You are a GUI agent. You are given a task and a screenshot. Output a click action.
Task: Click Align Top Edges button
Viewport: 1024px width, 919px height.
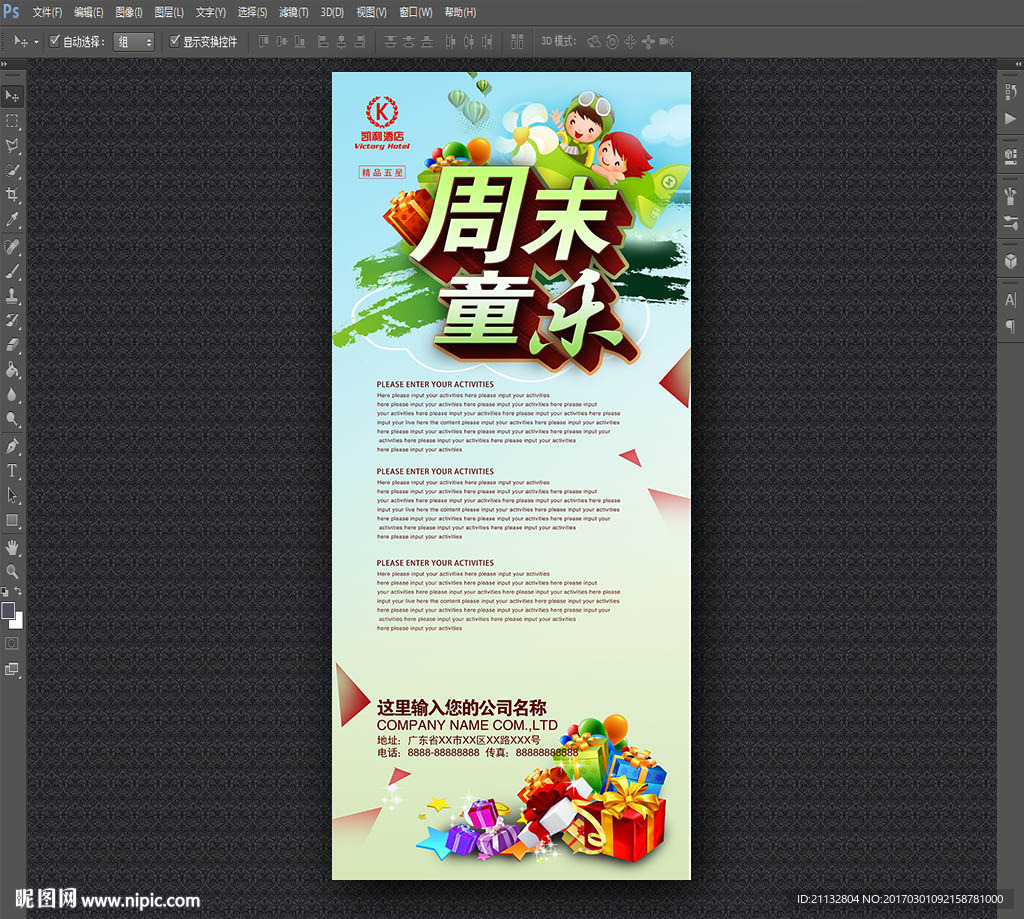[x=263, y=42]
